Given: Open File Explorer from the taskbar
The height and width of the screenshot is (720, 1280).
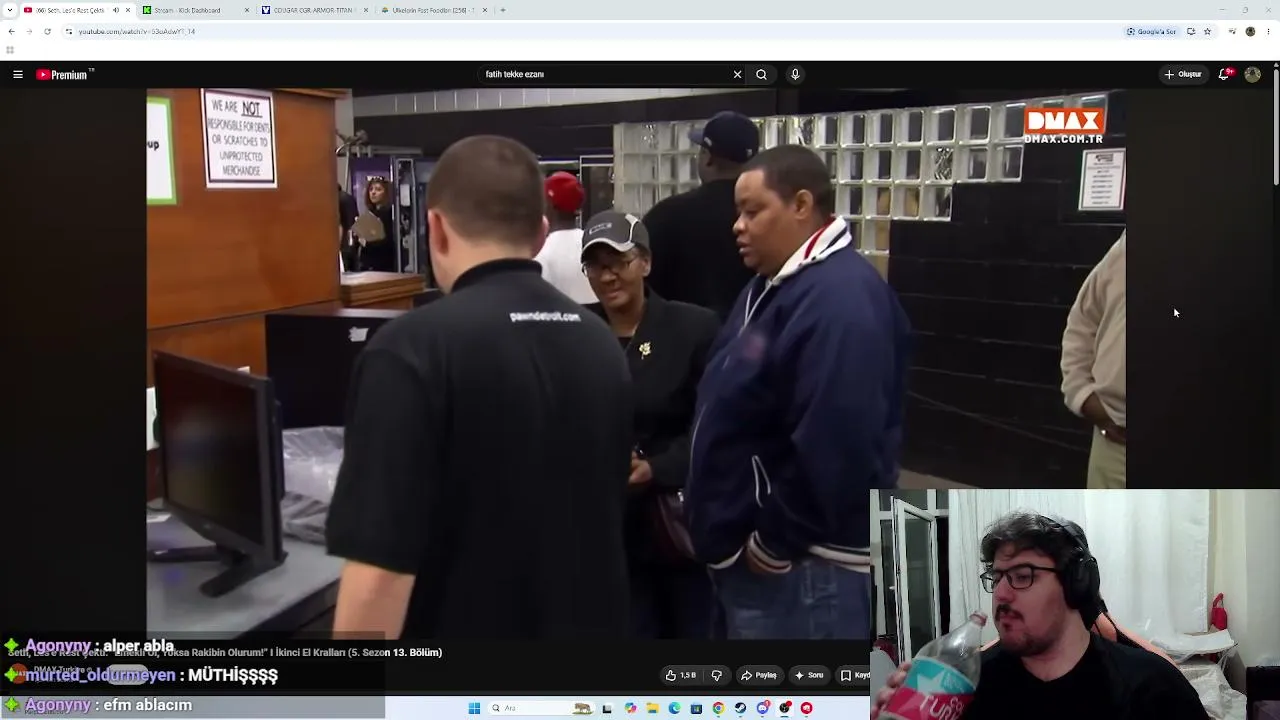Looking at the screenshot, I should [652, 708].
